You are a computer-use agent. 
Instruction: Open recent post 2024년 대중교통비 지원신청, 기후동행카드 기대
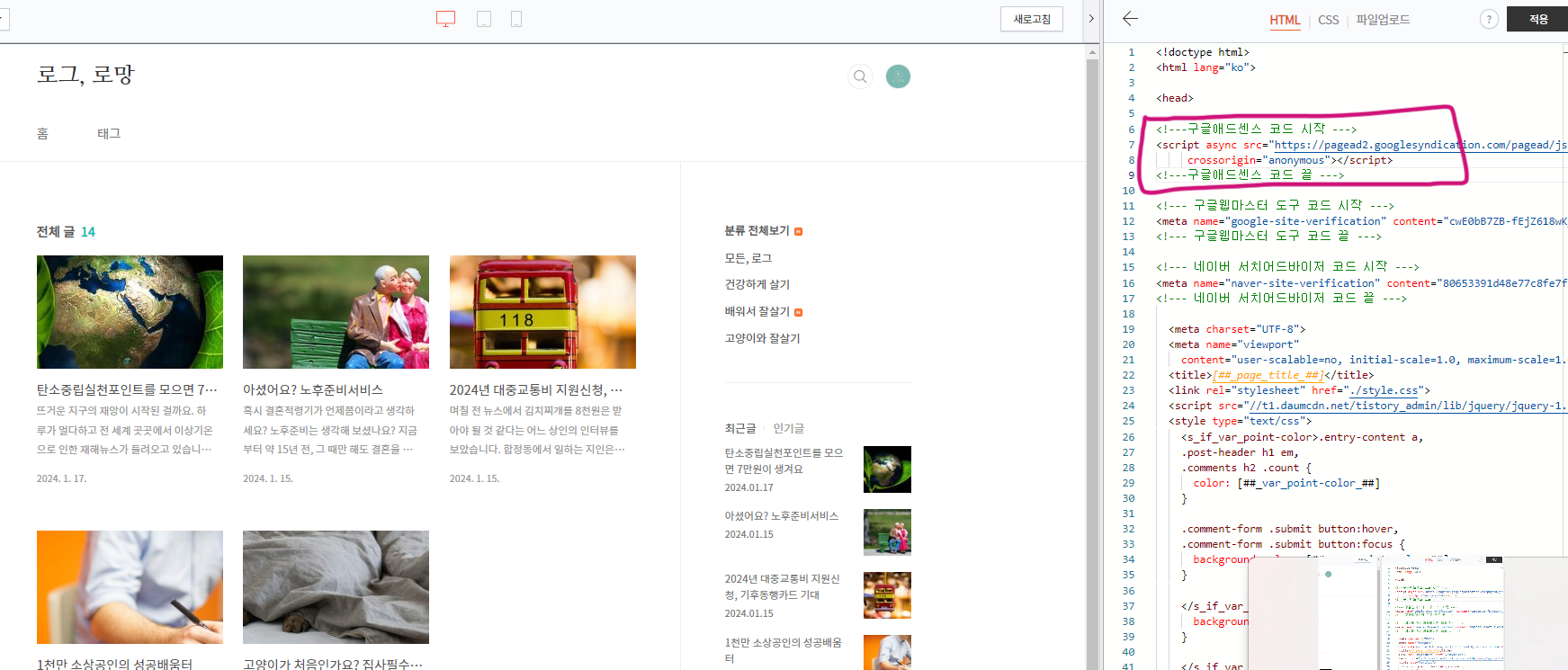point(783,586)
